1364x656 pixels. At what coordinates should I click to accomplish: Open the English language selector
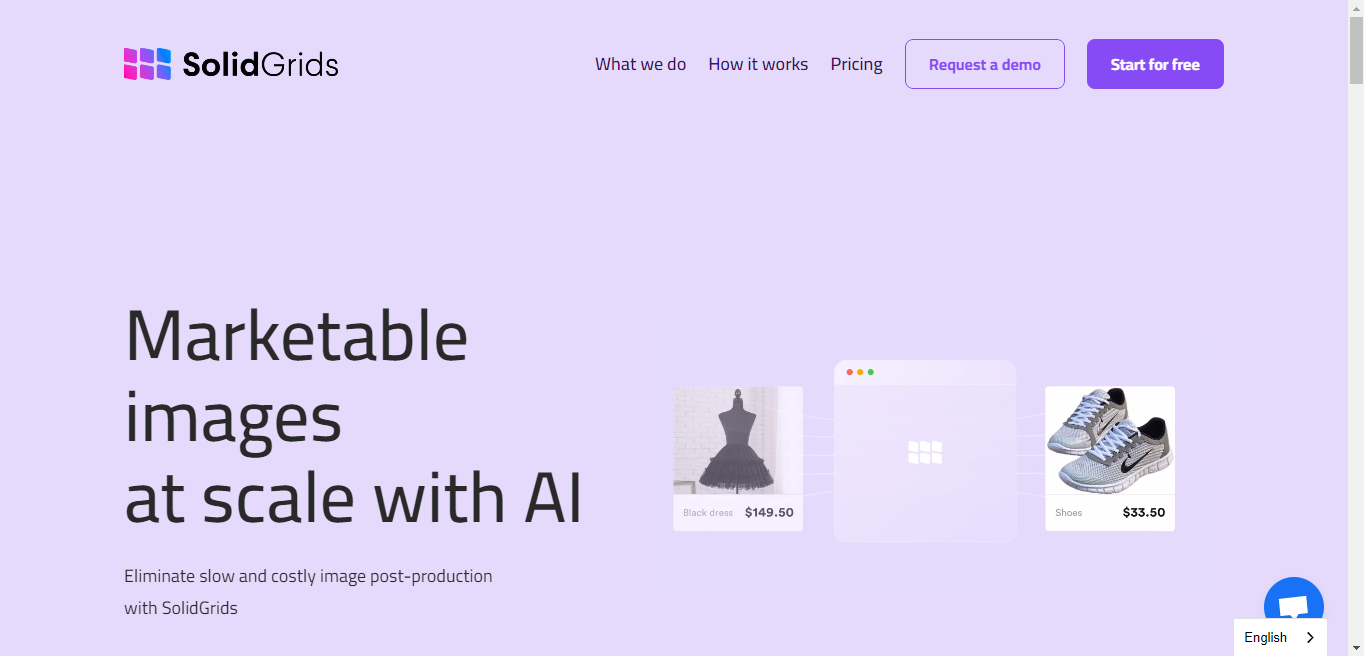1280,638
